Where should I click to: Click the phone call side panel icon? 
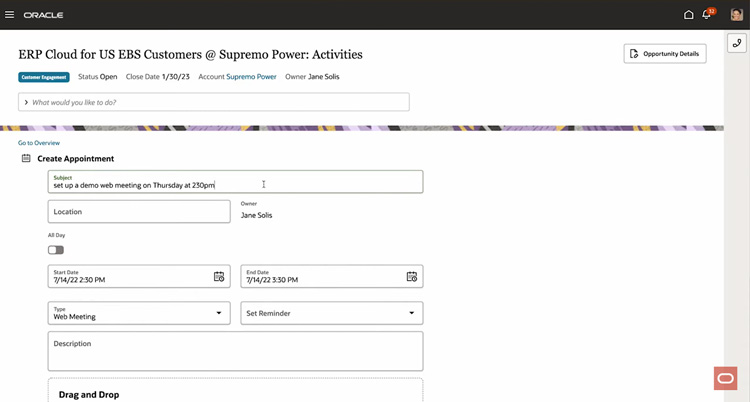[x=737, y=43]
